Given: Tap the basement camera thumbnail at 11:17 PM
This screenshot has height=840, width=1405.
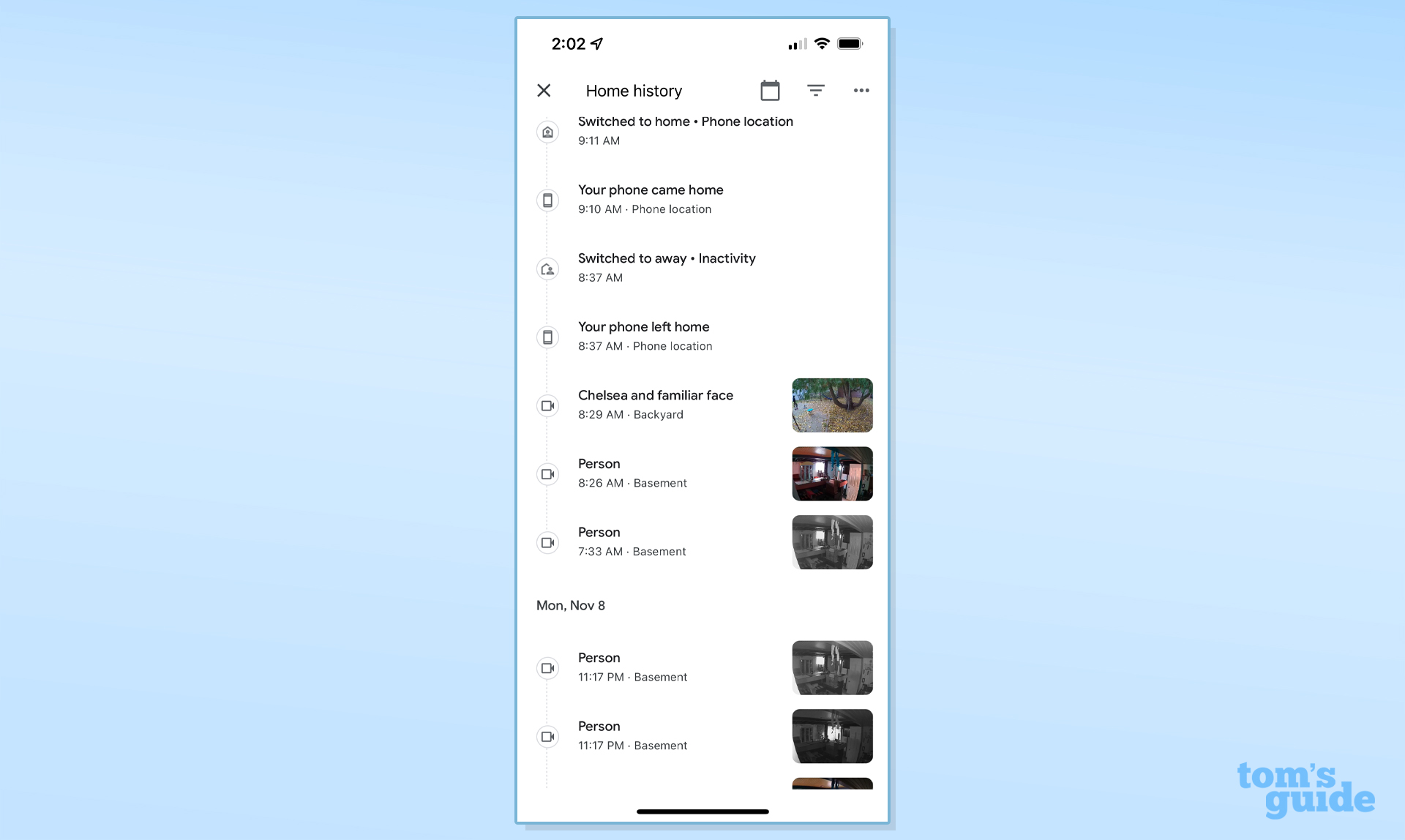Looking at the screenshot, I should click(832, 666).
